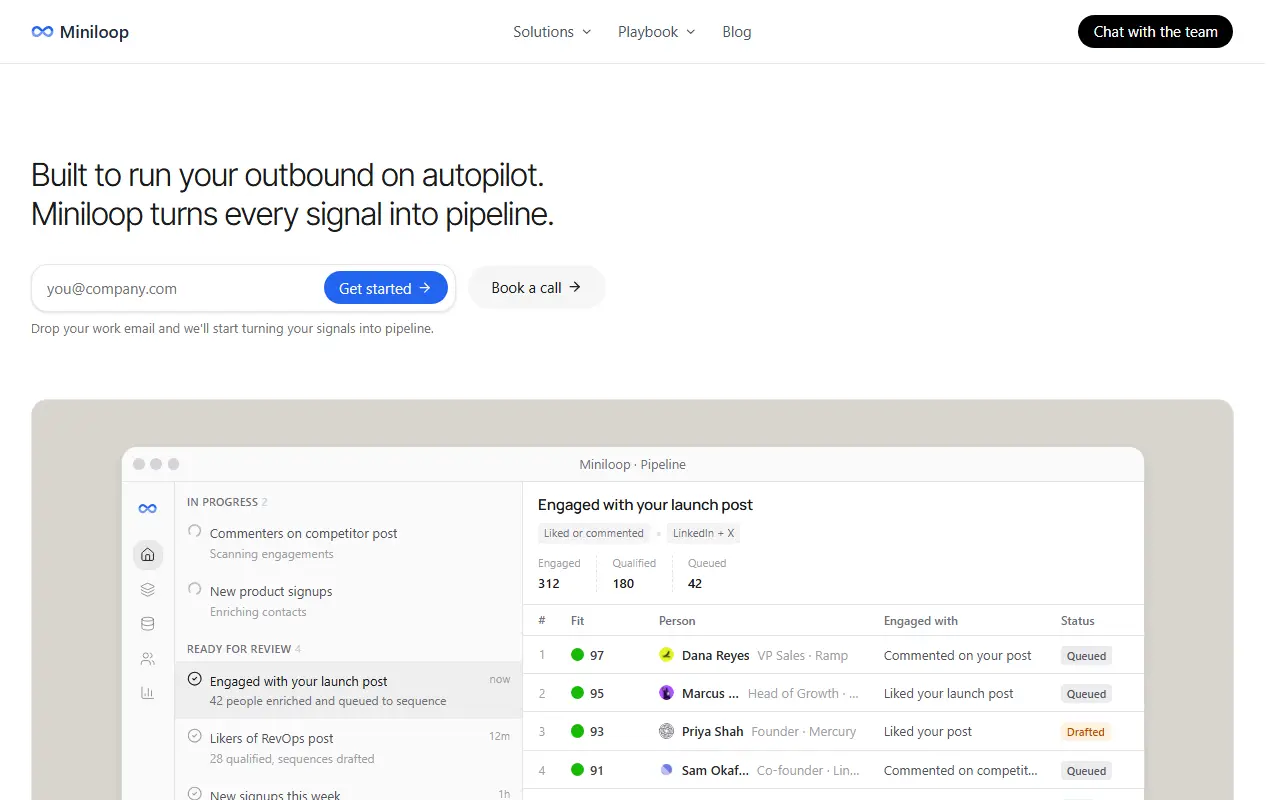Screen dimensions: 1280x800
Task: Click IN PROGRESS section heading
Action: pos(222,502)
